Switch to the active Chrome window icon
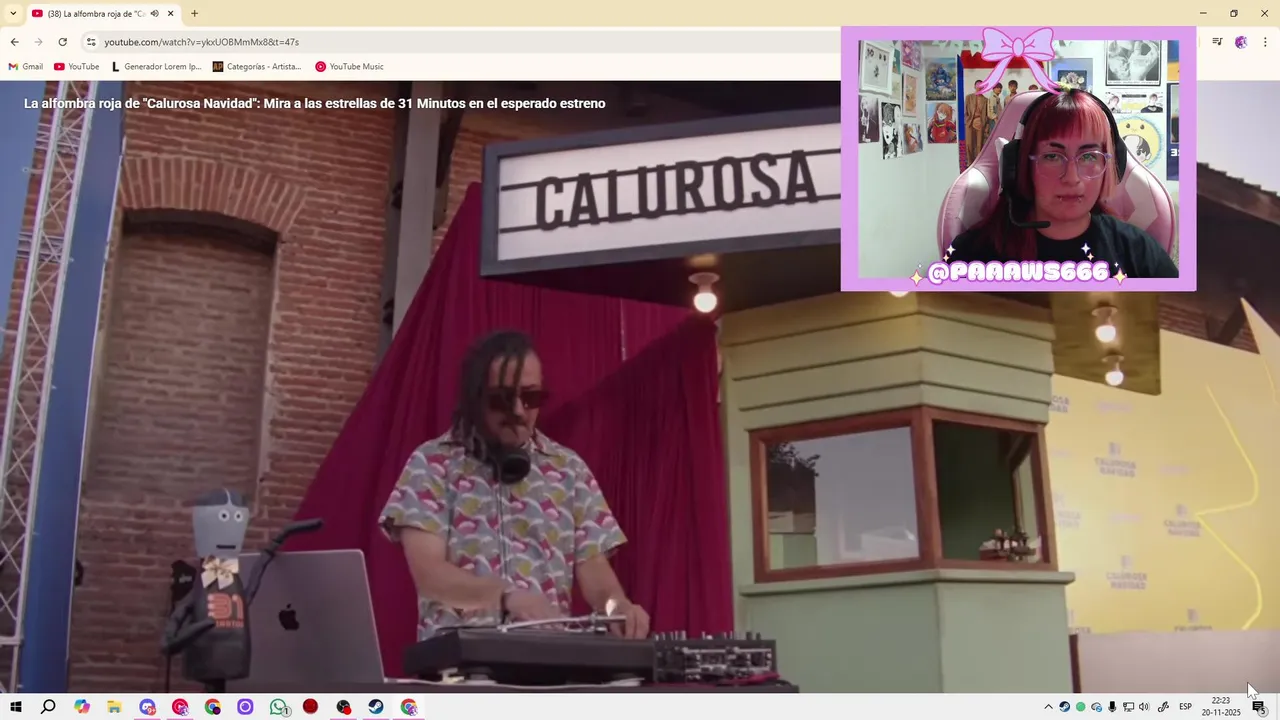 (409, 707)
